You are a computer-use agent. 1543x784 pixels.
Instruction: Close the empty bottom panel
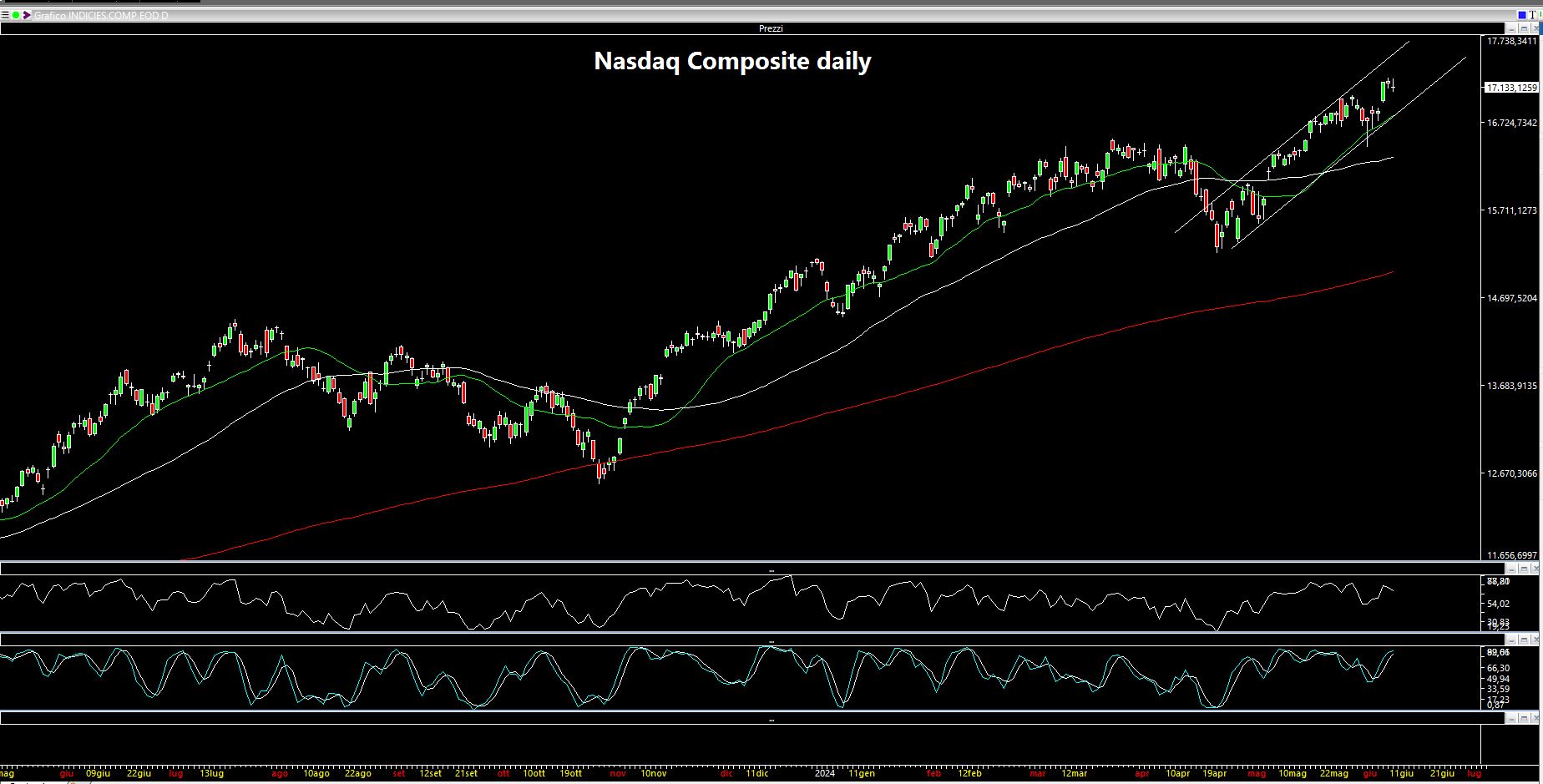[1535, 717]
